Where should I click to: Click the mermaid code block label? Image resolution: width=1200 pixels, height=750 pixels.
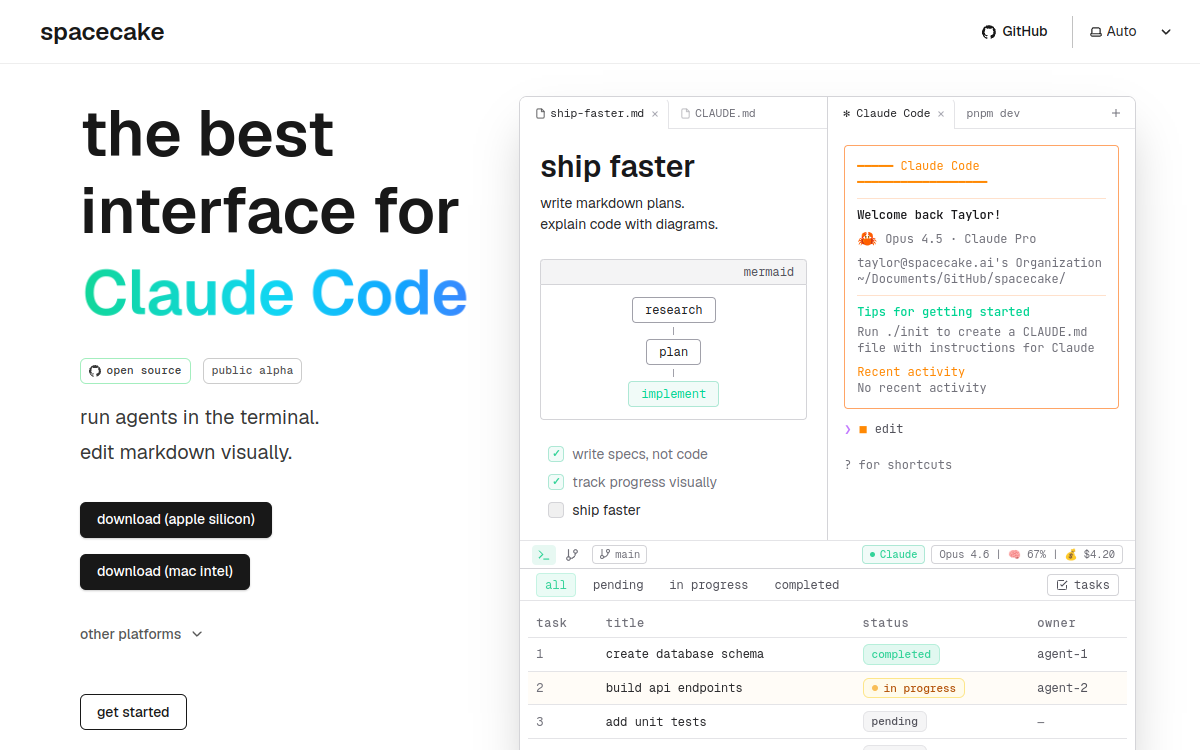tap(768, 272)
